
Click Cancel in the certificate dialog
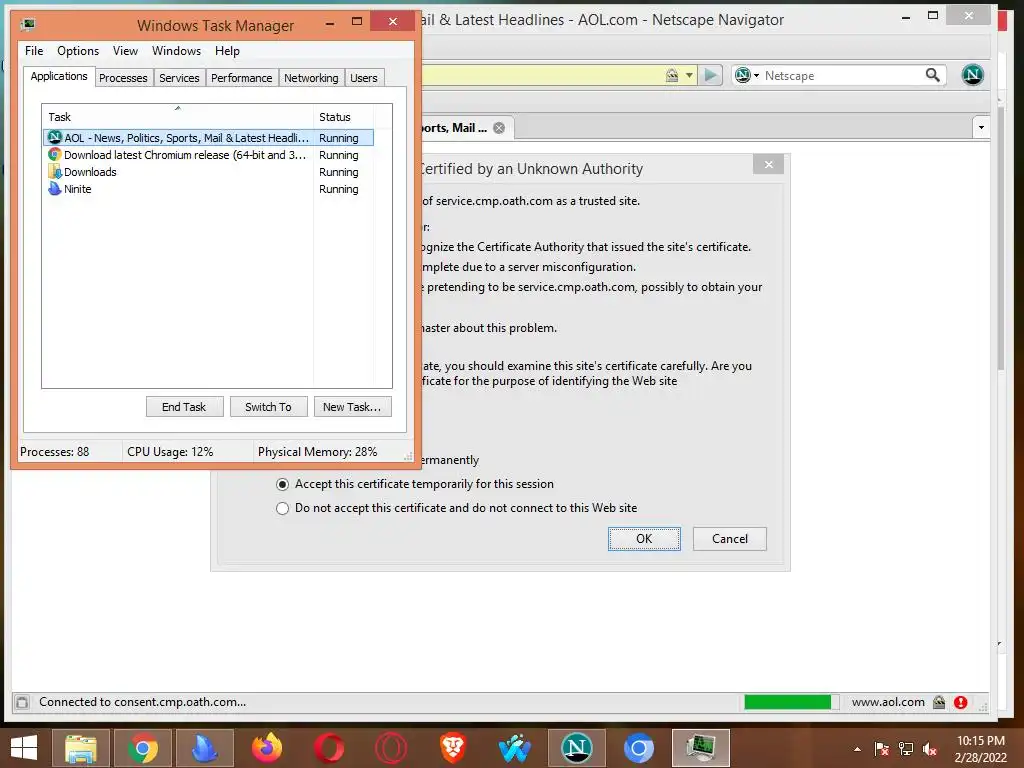click(729, 539)
